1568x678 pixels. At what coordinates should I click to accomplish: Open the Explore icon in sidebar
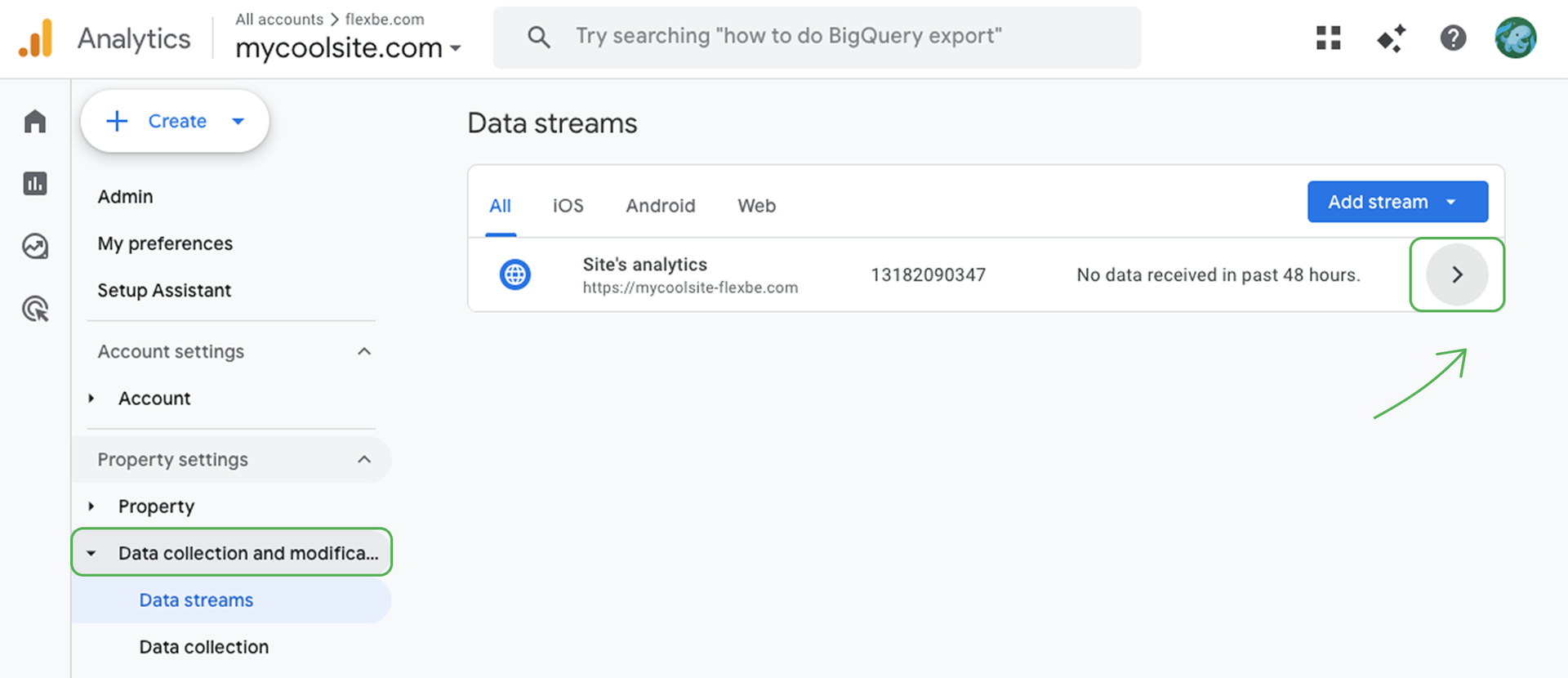[x=35, y=246]
